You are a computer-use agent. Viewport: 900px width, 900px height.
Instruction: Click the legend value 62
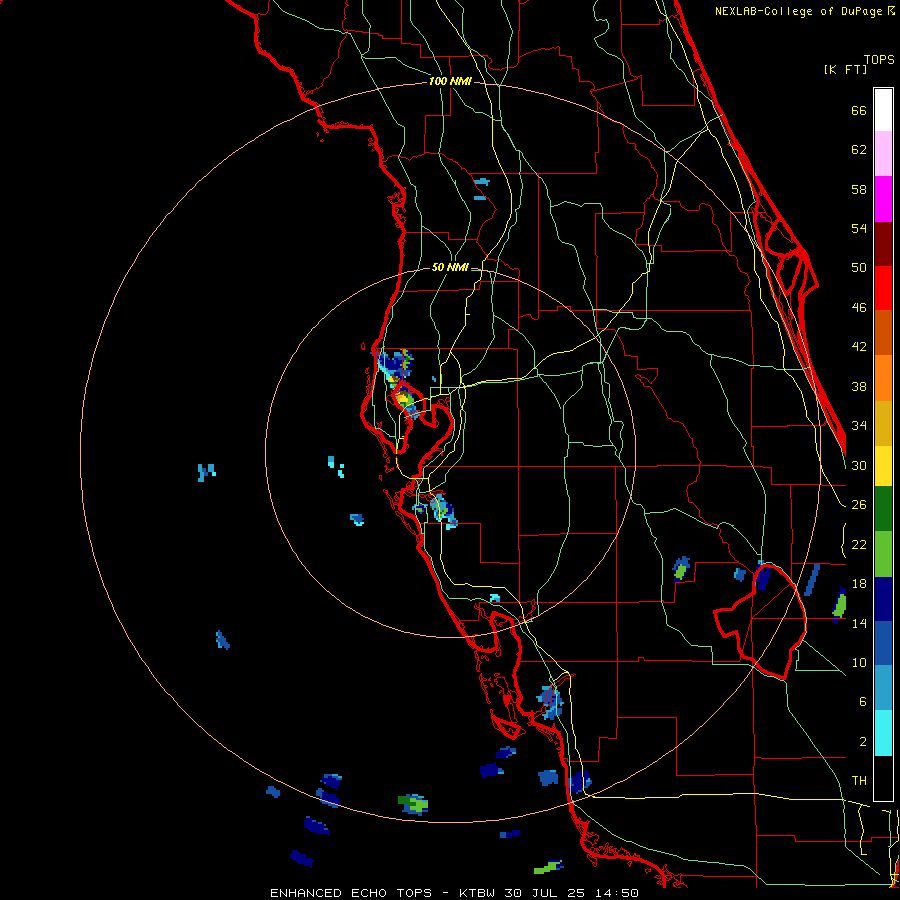click(859, 150)
